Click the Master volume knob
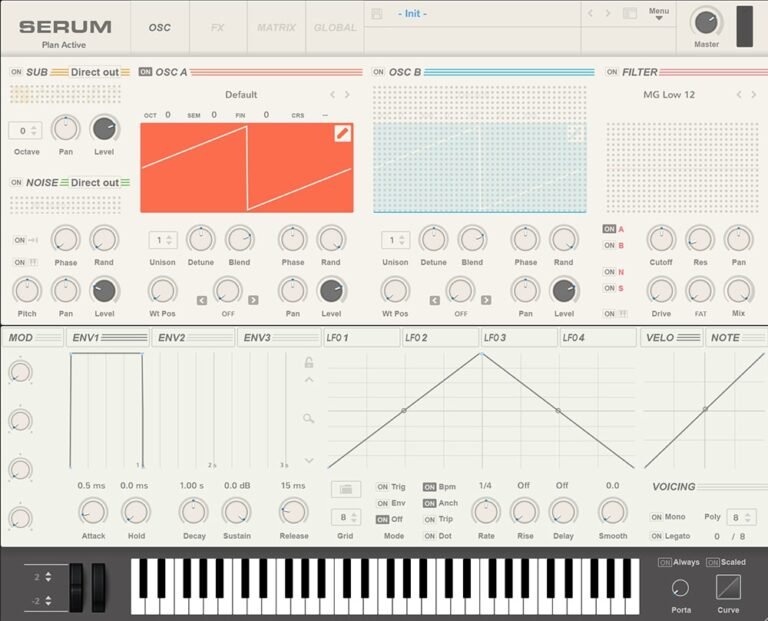Image resolution: width=768 pixels, height=621 pixels. [x=706, y=23]
